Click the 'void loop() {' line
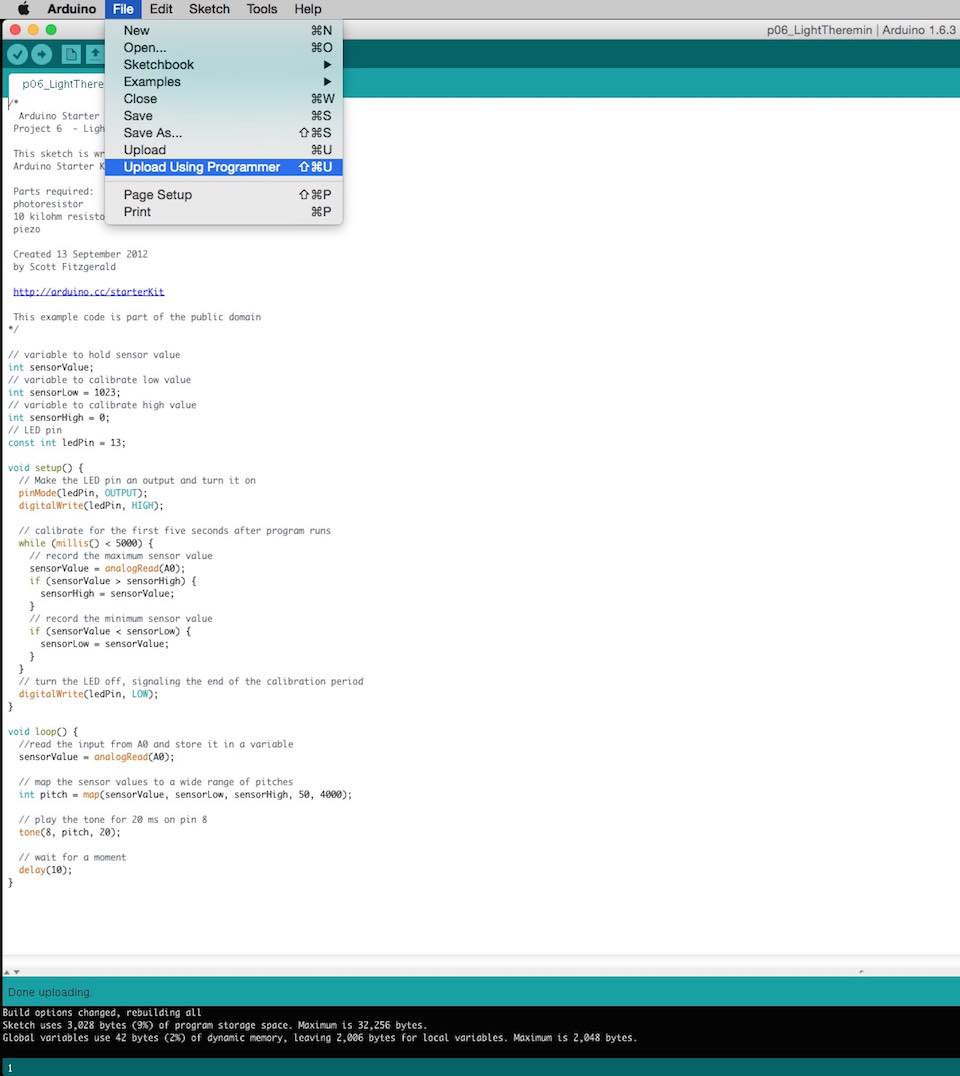960x1076 pixels. 43,732
